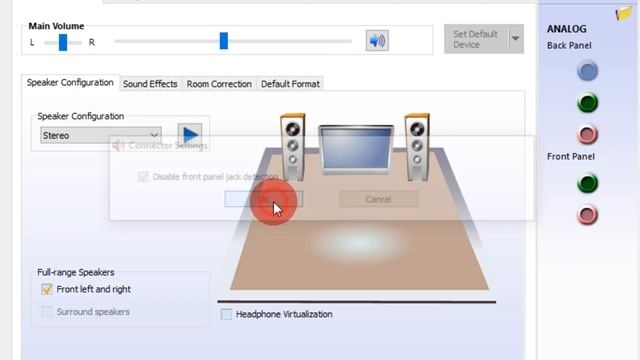Click the Set Default Device button
The height and width of the screenshot is (360, 640).
coord(476,39)
